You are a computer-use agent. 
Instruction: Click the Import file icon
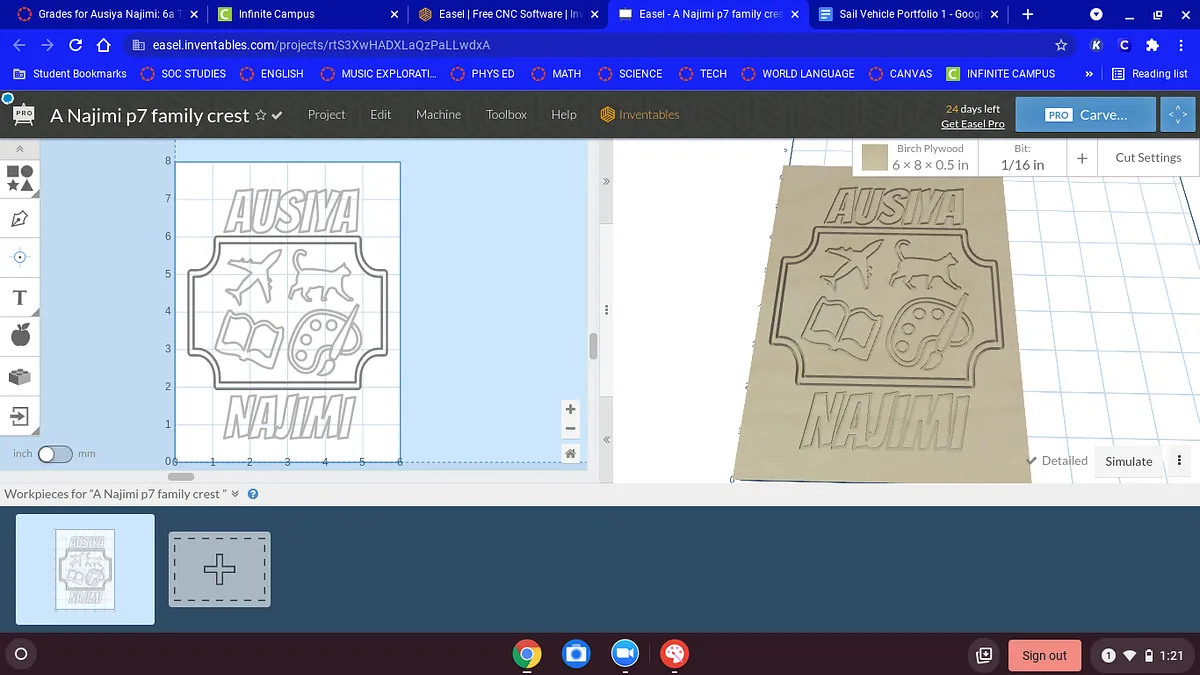(20, 415)
